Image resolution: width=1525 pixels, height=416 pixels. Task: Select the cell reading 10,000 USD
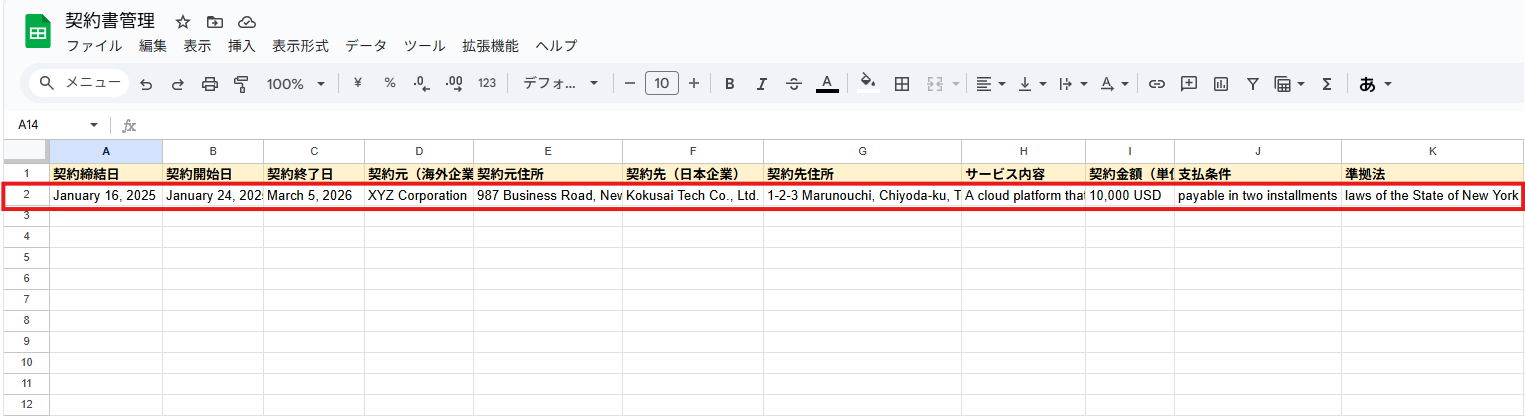point(1130,196)
